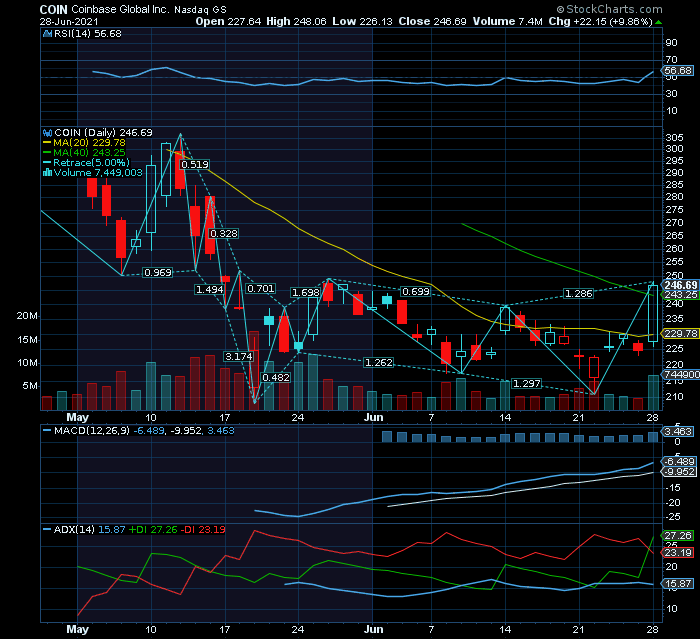The height and width of the screenshot is (639, 700).
Task: Click the RSI(14) 56.68 indicator label
Action: click(x=88, y=33)
